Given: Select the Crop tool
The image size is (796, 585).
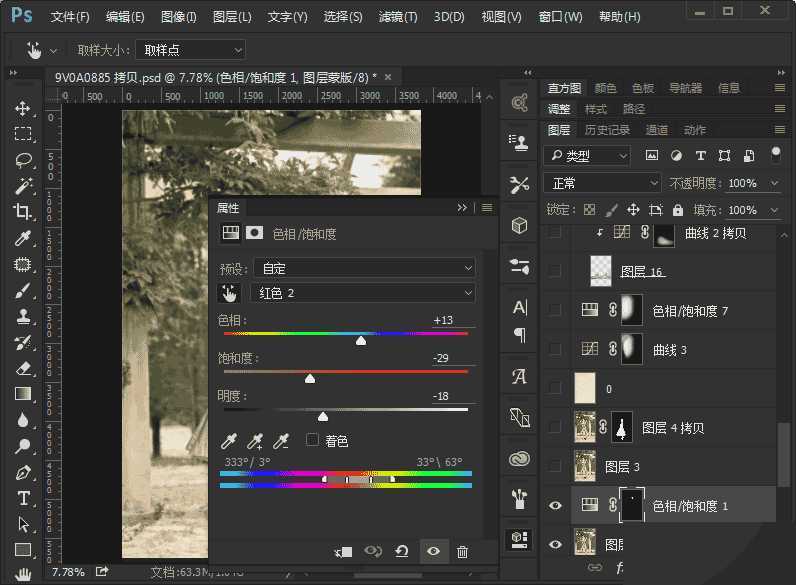Looking at the screenshot, I should [x=23, y=212].
